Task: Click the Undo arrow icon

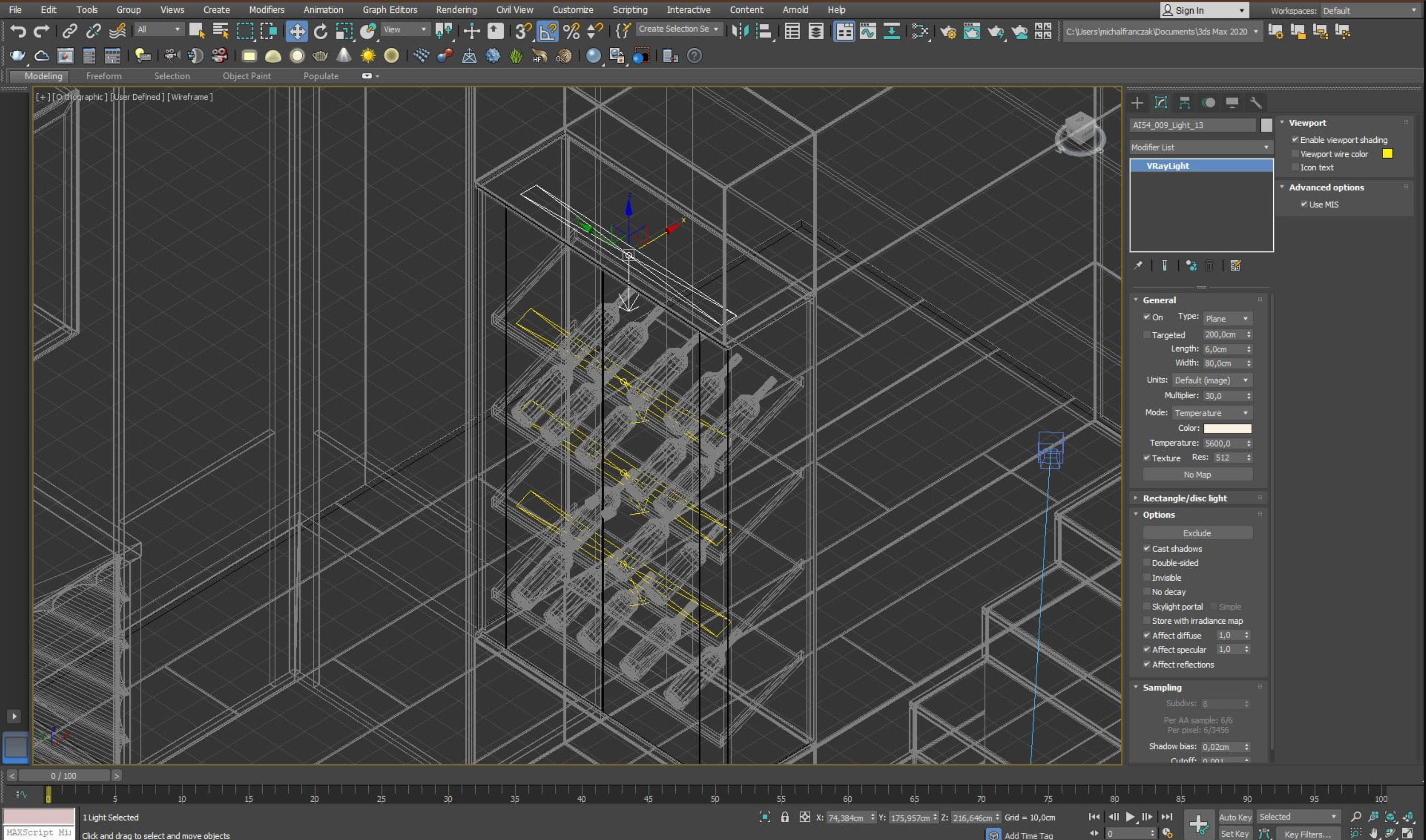Action: [18, 31]
